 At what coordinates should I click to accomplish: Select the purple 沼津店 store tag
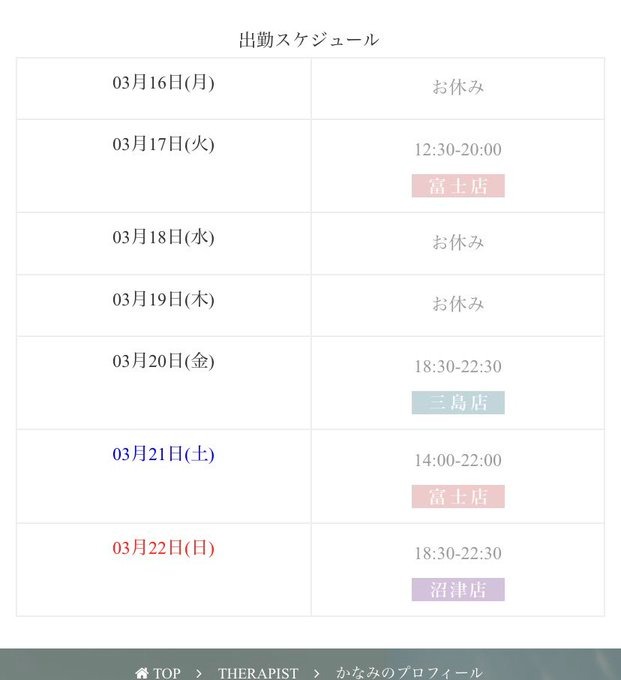click(x=458, y=590)
